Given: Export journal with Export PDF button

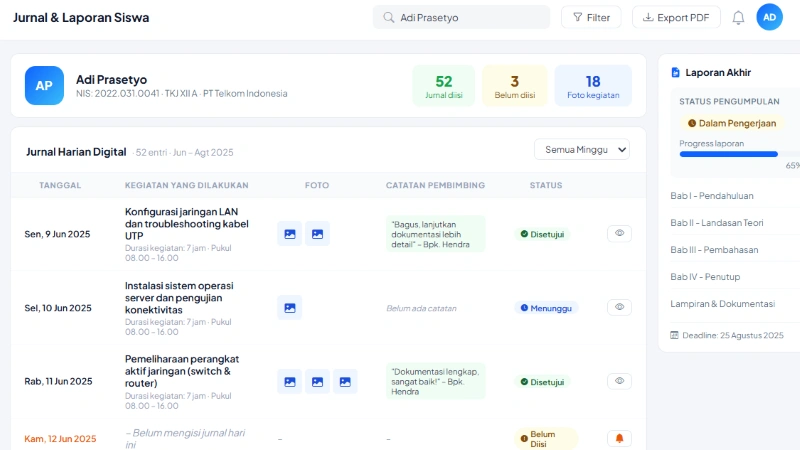Looking at the screenshot, I should (x=676, y=17).
